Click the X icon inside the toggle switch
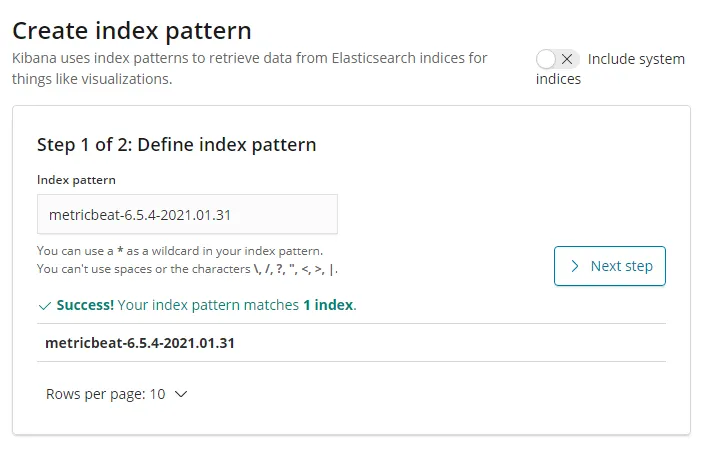 coord(567,59)
